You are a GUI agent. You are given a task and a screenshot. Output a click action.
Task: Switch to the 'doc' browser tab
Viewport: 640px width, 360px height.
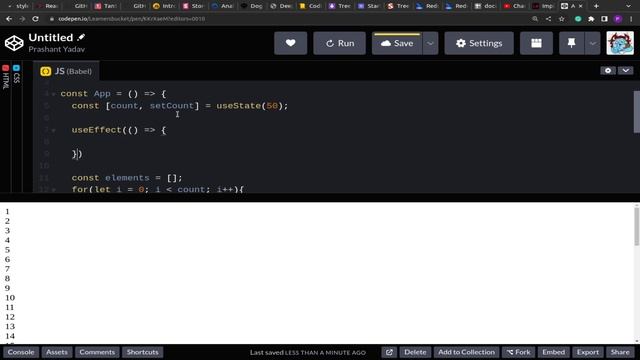(x=485, y=6)
